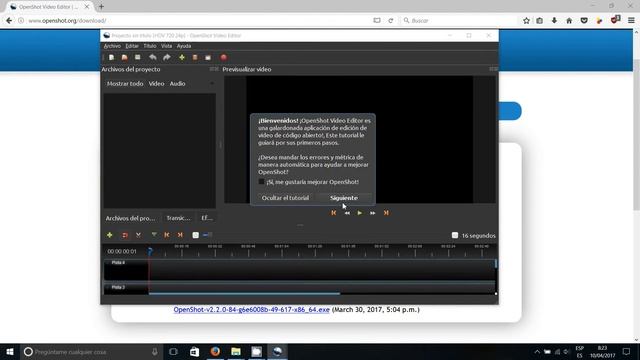Toggle fullscreen with the toolbar icon
The width and height of the screenshot is (640, 360).
[208, 58]
